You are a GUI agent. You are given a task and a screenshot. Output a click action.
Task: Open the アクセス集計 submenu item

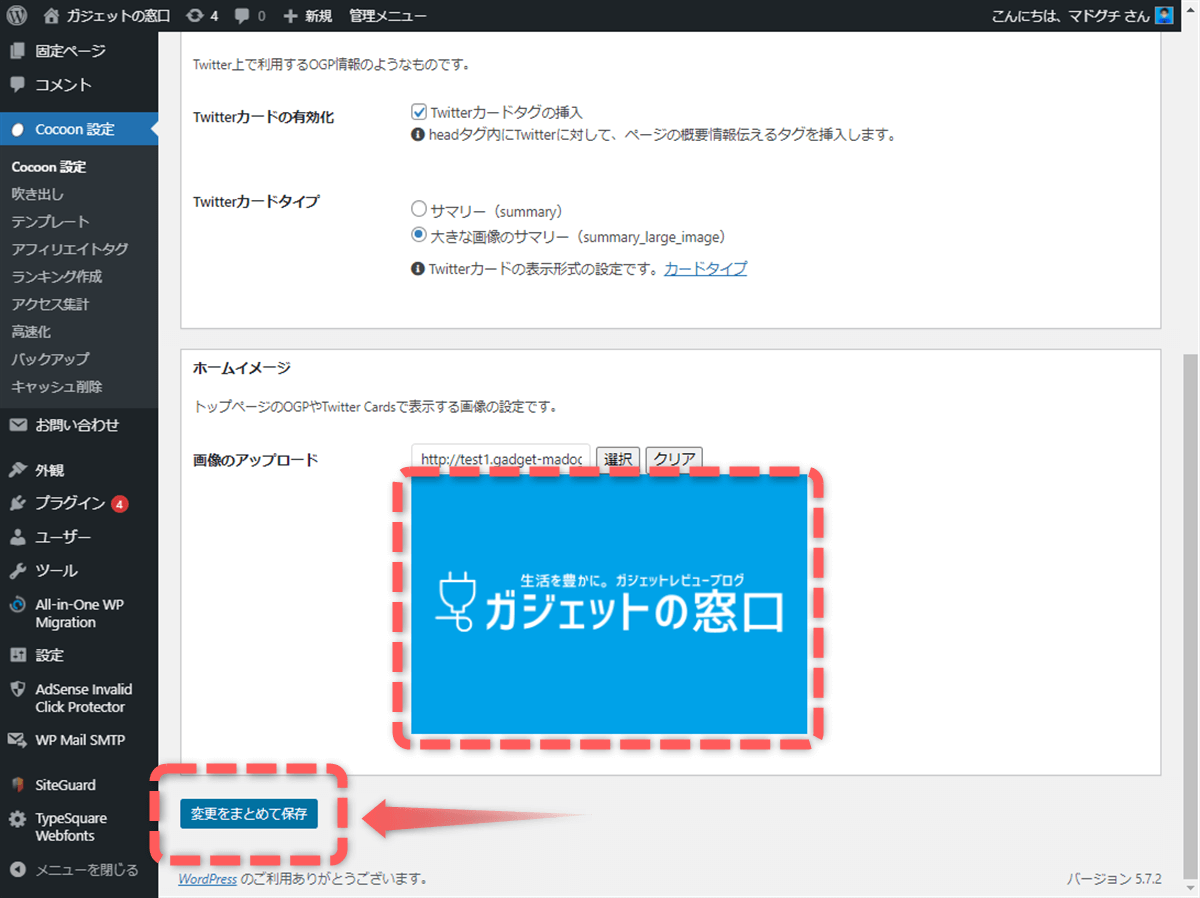coord(50,304)
